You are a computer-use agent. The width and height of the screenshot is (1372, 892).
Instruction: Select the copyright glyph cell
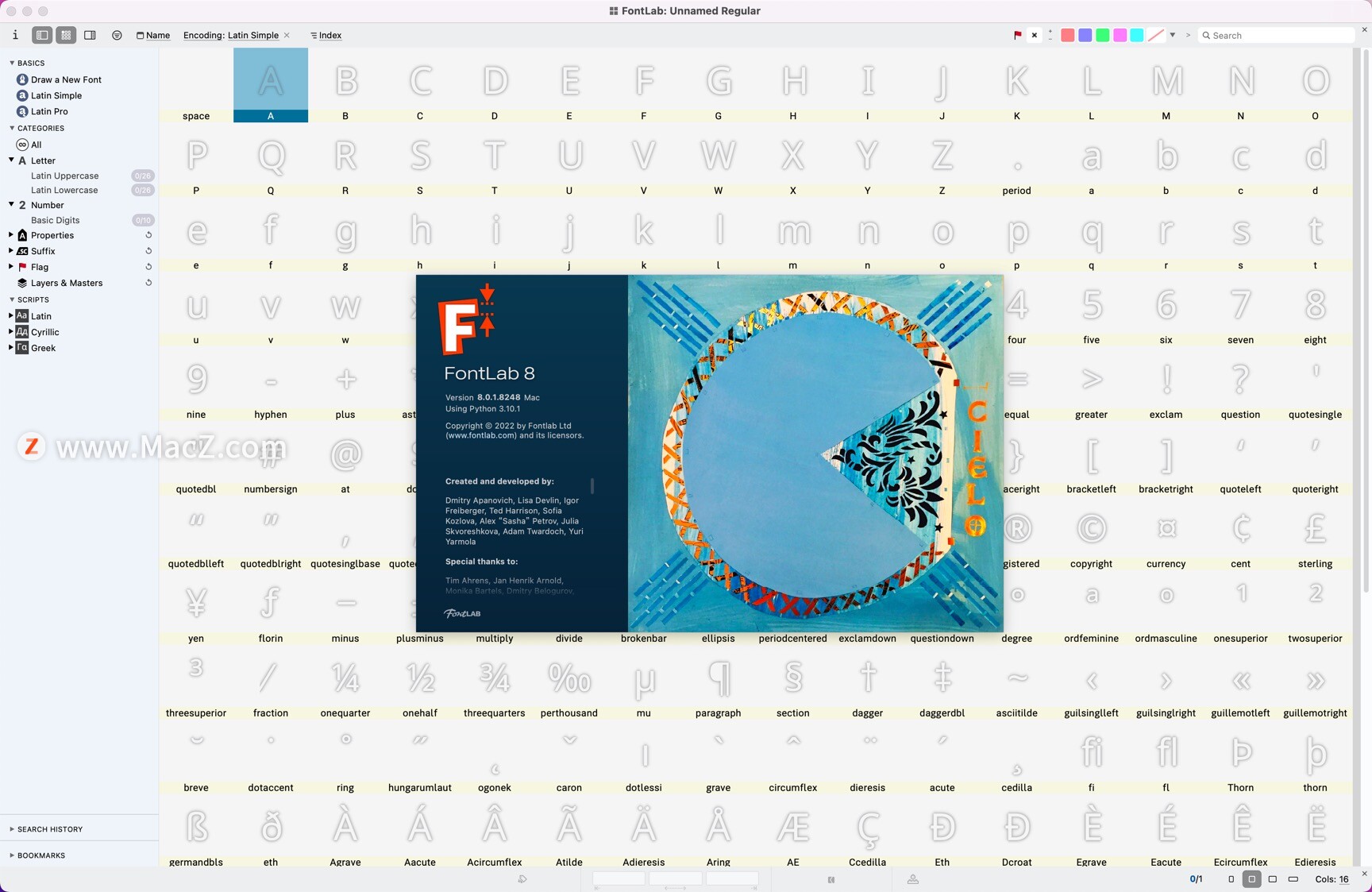click(x=1092, y=533)
